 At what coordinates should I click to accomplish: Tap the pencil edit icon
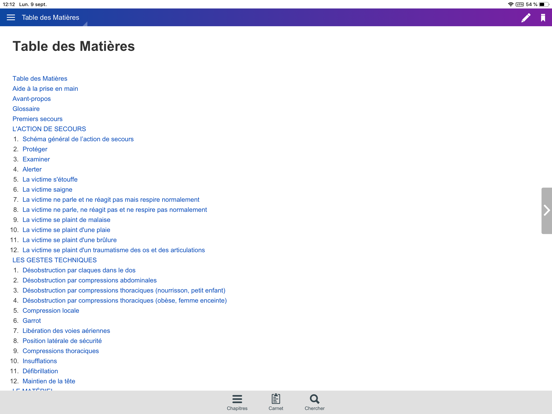[x=526, y=18]
